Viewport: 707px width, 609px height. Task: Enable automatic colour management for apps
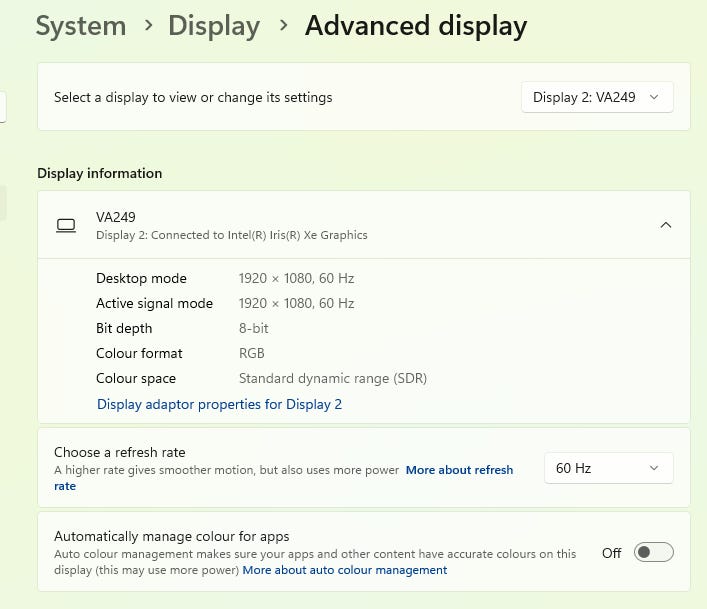pos(654,552)
